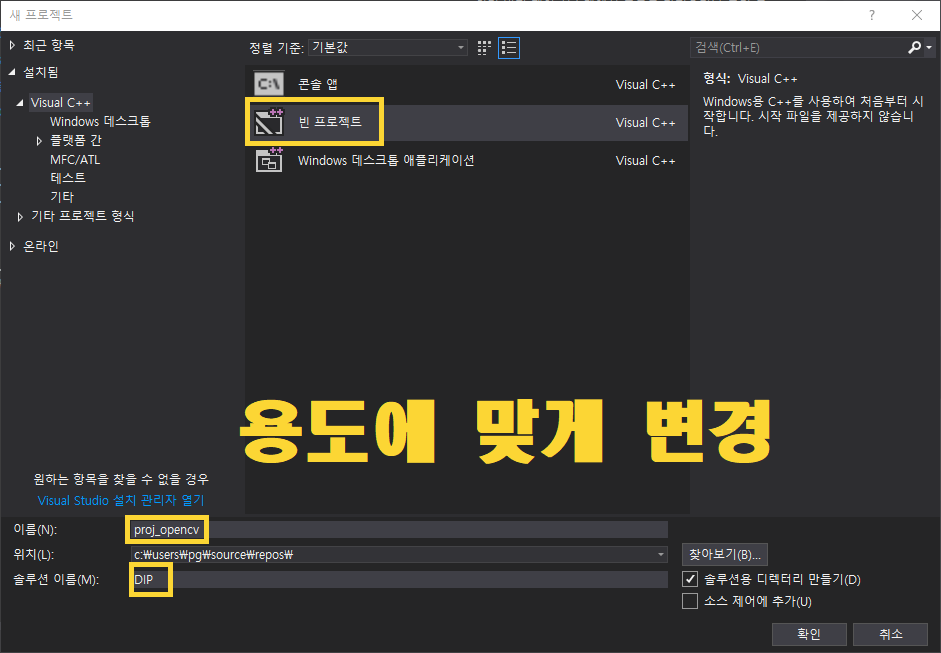Screen dimensions: 941x653
Task: Enable the add to source control checkbox
Action: [690, 601]
